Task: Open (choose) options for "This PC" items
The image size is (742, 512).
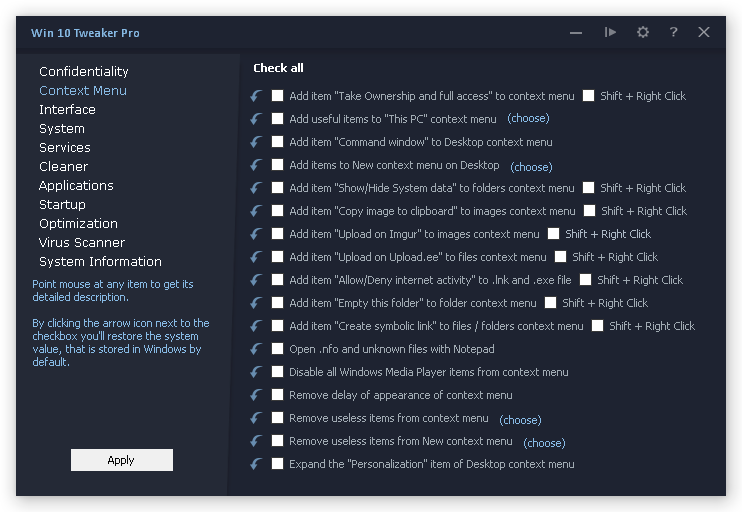Action: (x=527, y=119)
